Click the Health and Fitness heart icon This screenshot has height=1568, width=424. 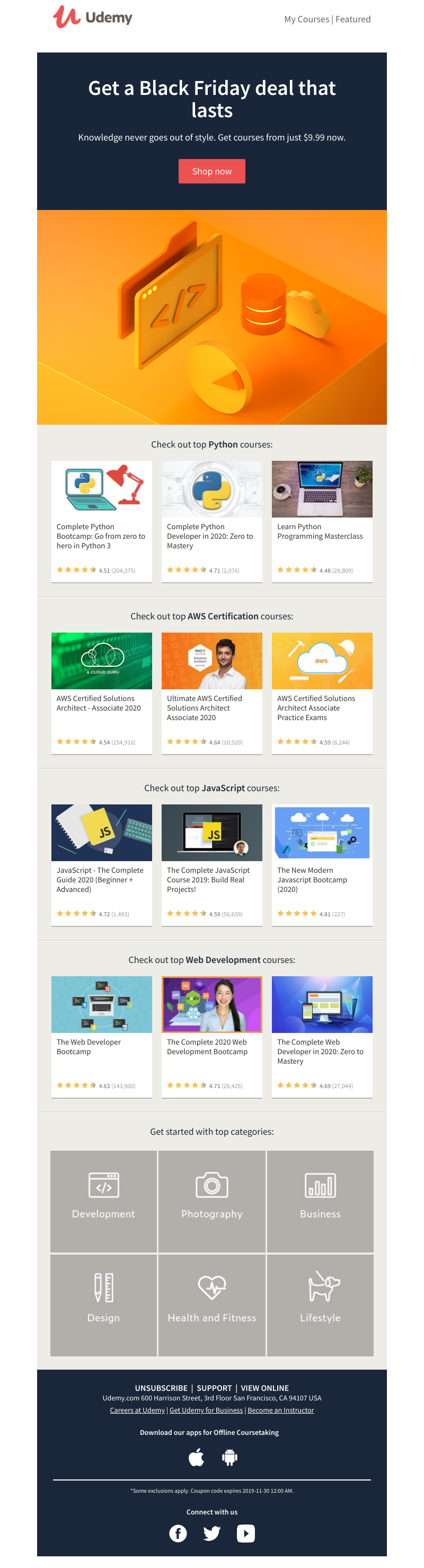point(211,1287)
